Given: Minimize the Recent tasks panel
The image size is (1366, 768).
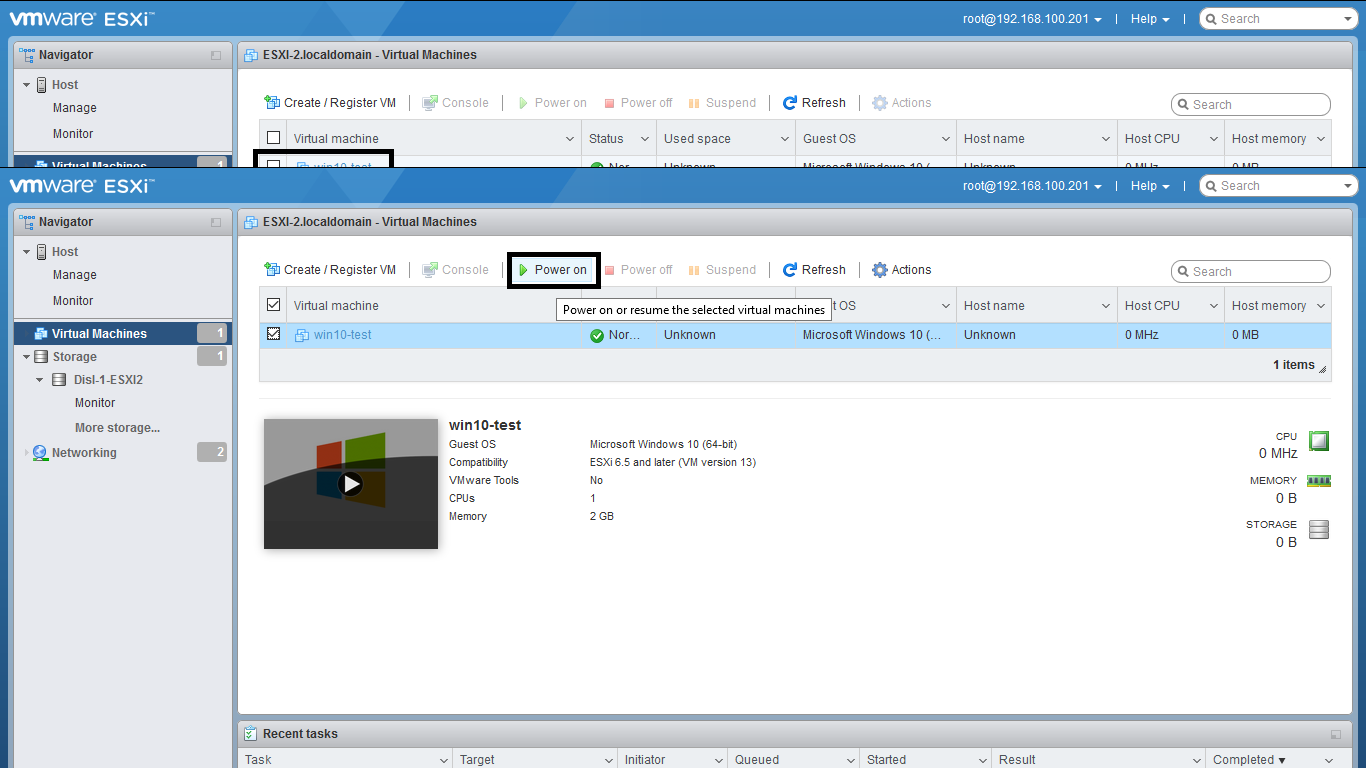Looking at the screenshot, I should pos(1336,734).
